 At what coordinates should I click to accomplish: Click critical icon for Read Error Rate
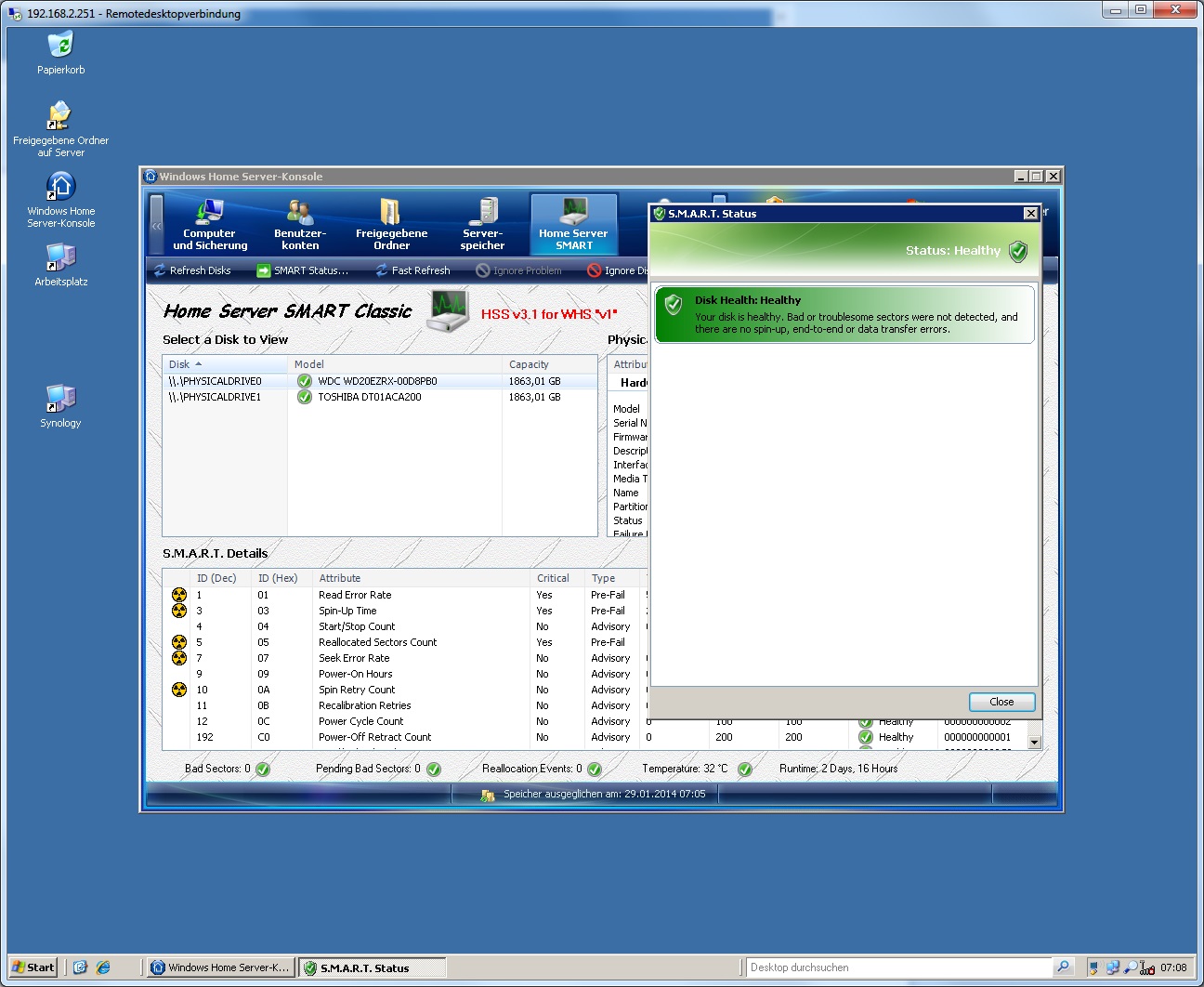click(179, 595)
